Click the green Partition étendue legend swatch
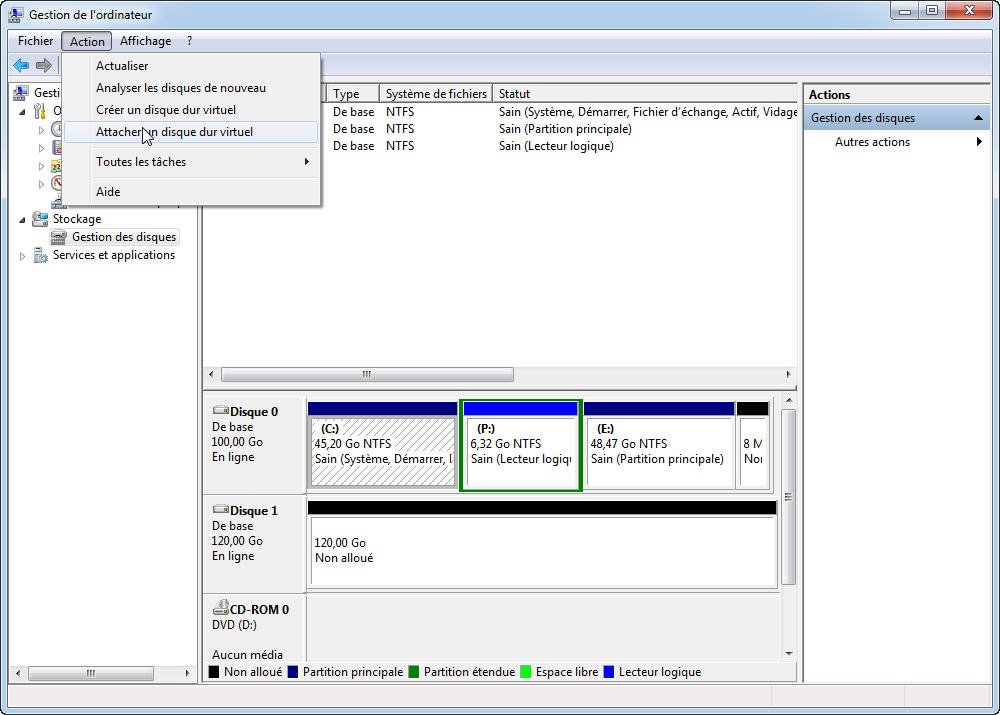 [413, 672]
